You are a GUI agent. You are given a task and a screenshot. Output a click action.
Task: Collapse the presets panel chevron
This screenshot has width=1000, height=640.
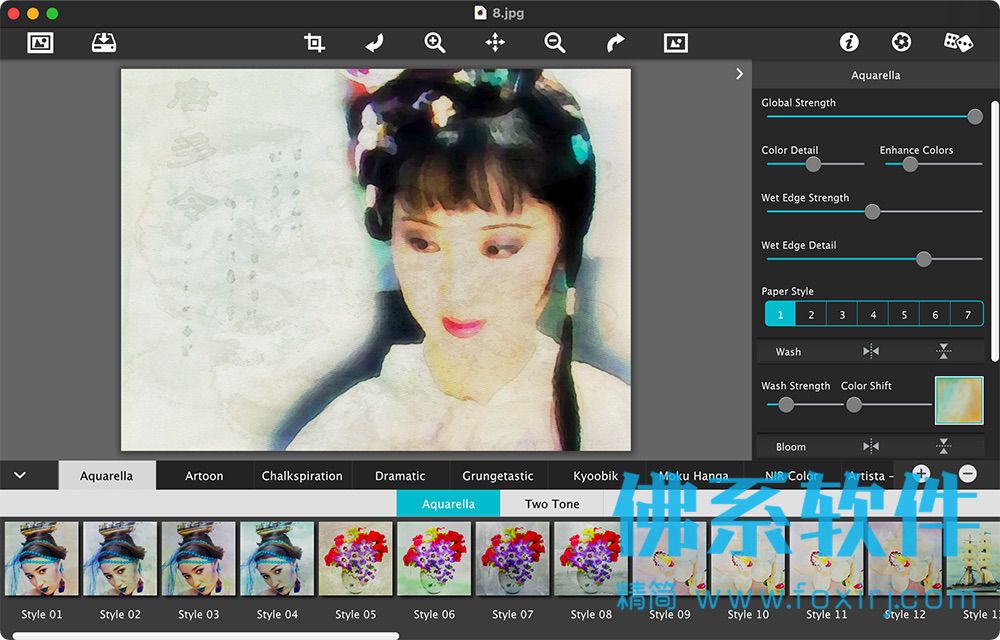(20, 475)
